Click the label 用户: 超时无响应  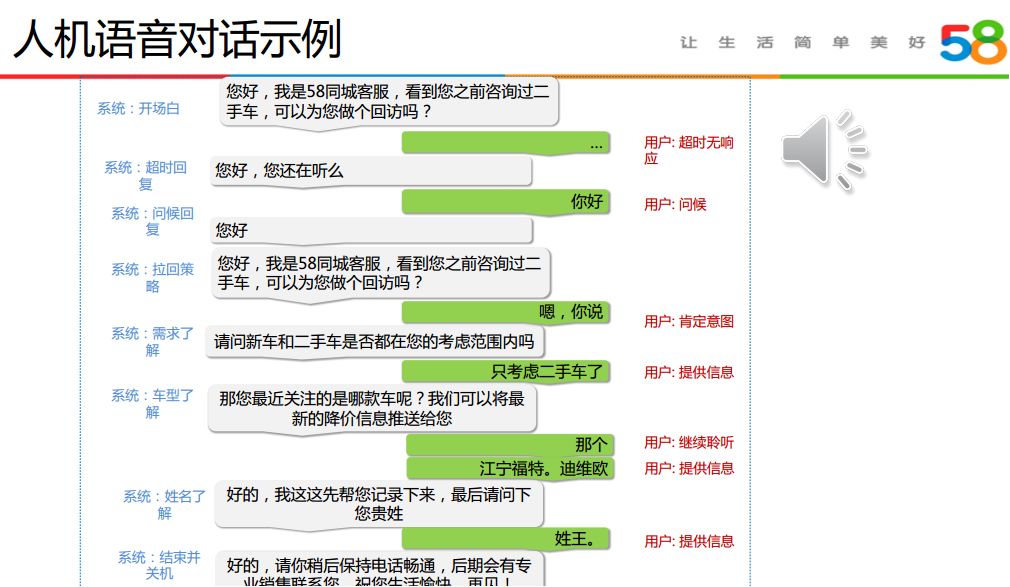(689, 150)
